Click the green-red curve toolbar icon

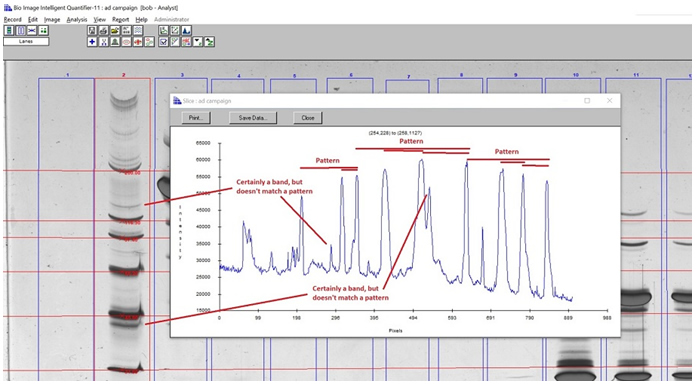click(x=150, y=42)
